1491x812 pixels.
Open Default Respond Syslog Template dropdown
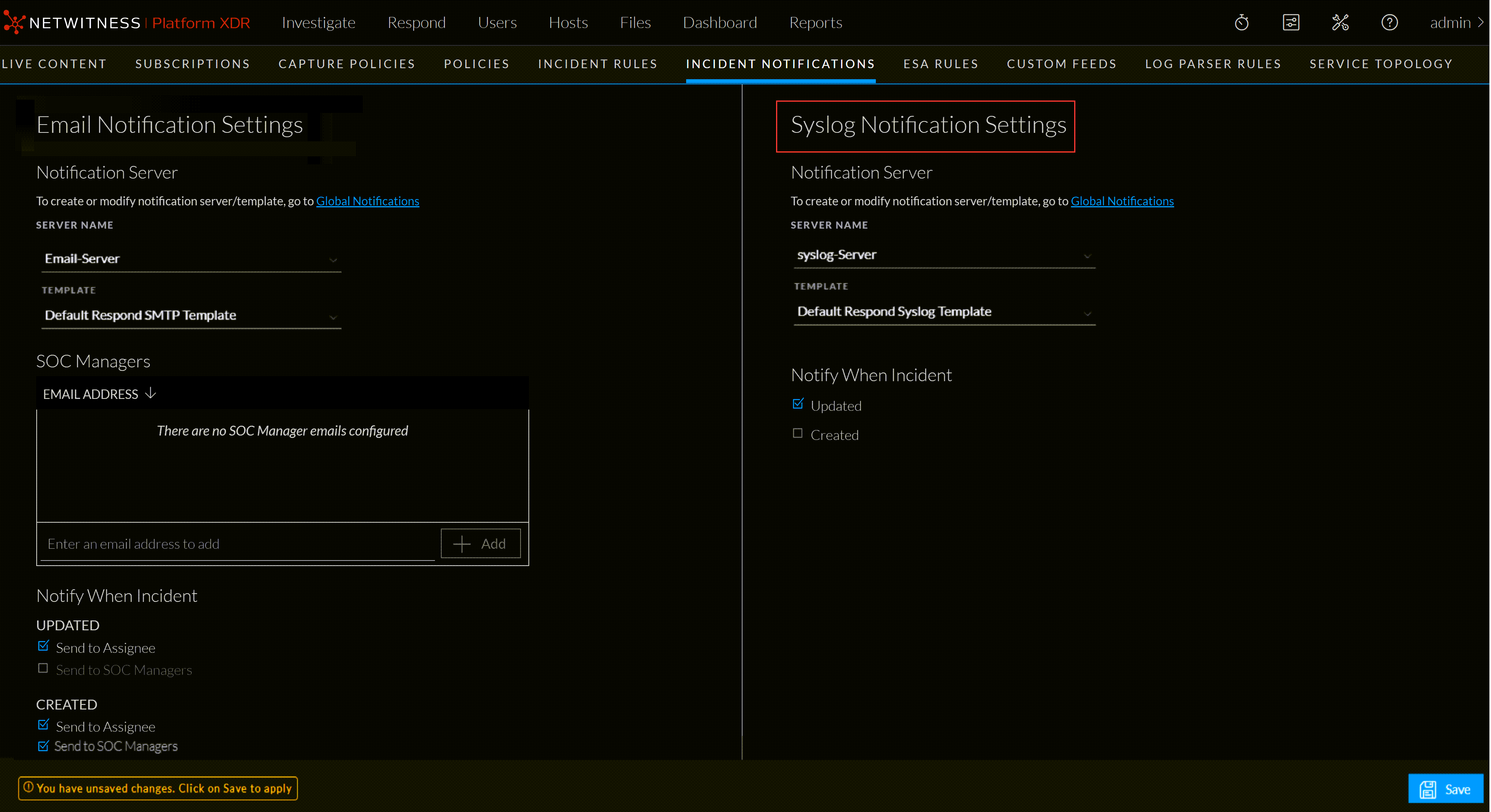click(944, 312)
